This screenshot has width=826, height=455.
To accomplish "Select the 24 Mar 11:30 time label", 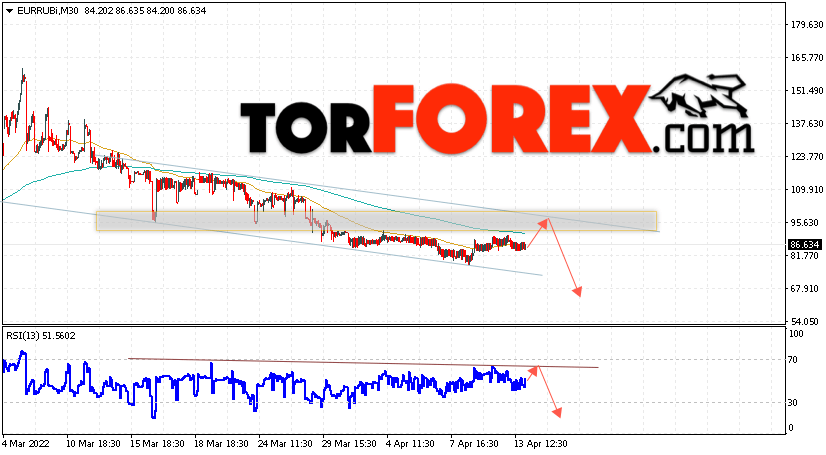I will 286,444.
